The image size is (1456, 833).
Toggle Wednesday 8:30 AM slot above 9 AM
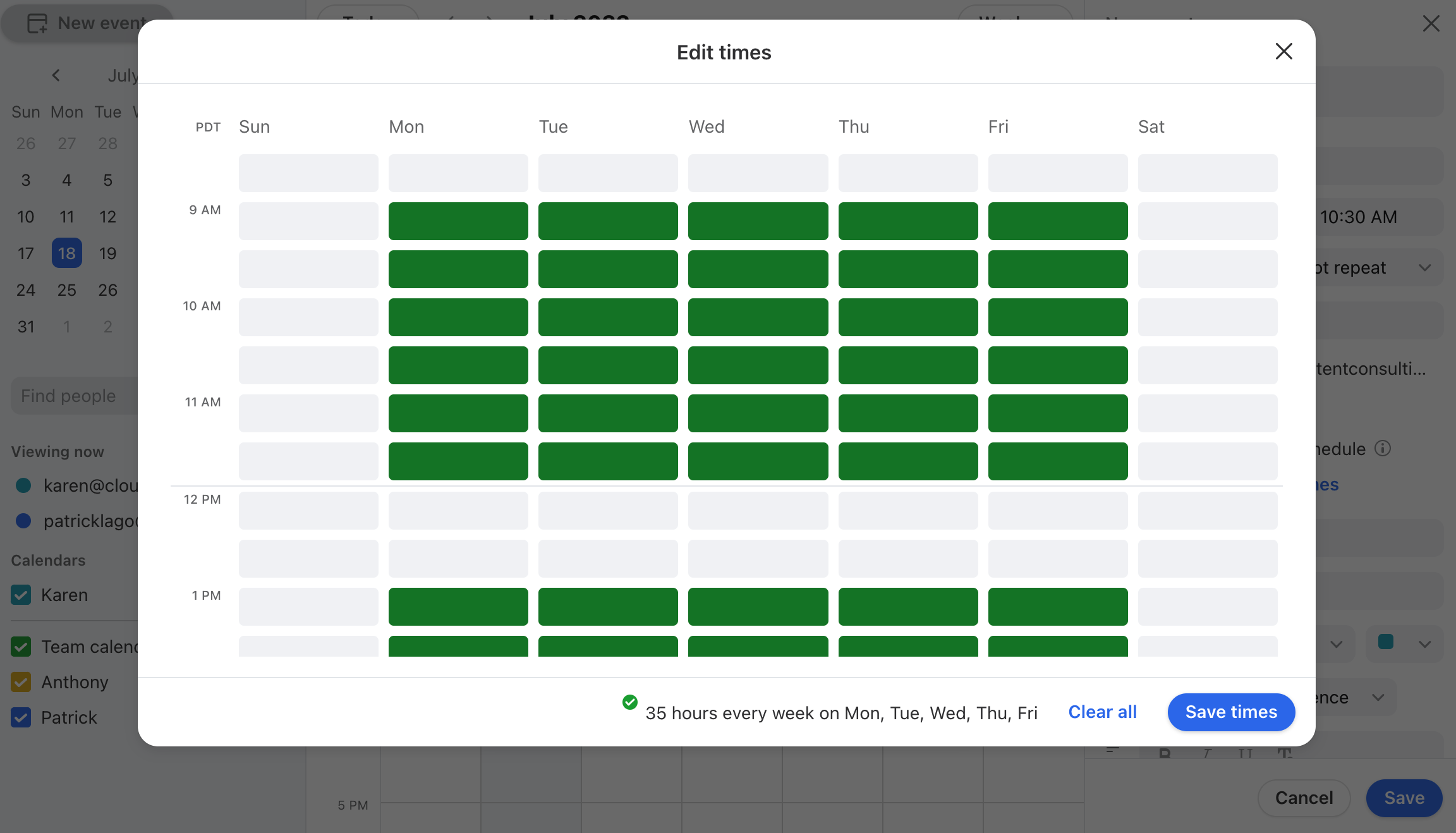tap(758, 173)
